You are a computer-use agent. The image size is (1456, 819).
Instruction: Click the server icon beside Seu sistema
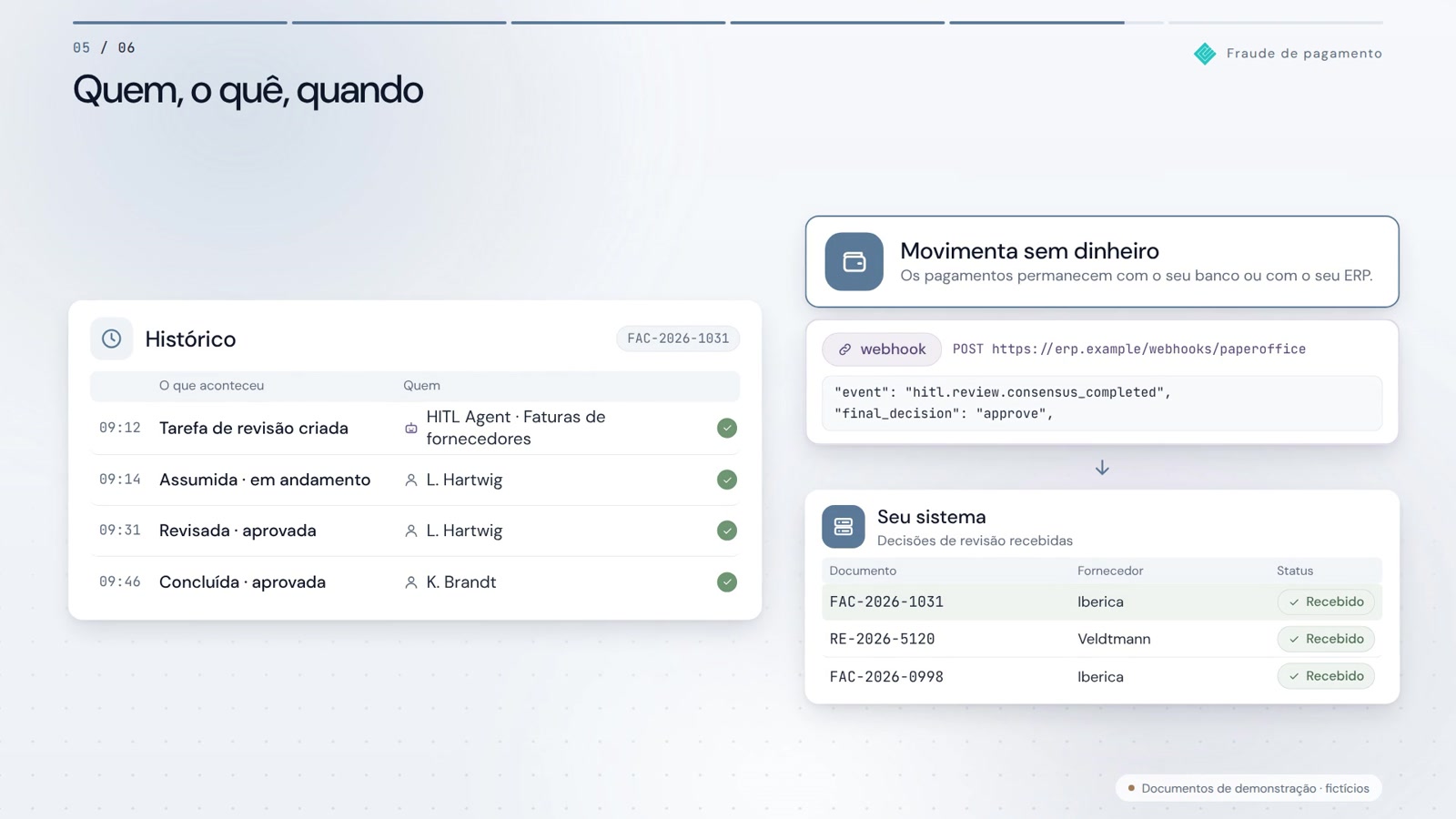(844, 527)
